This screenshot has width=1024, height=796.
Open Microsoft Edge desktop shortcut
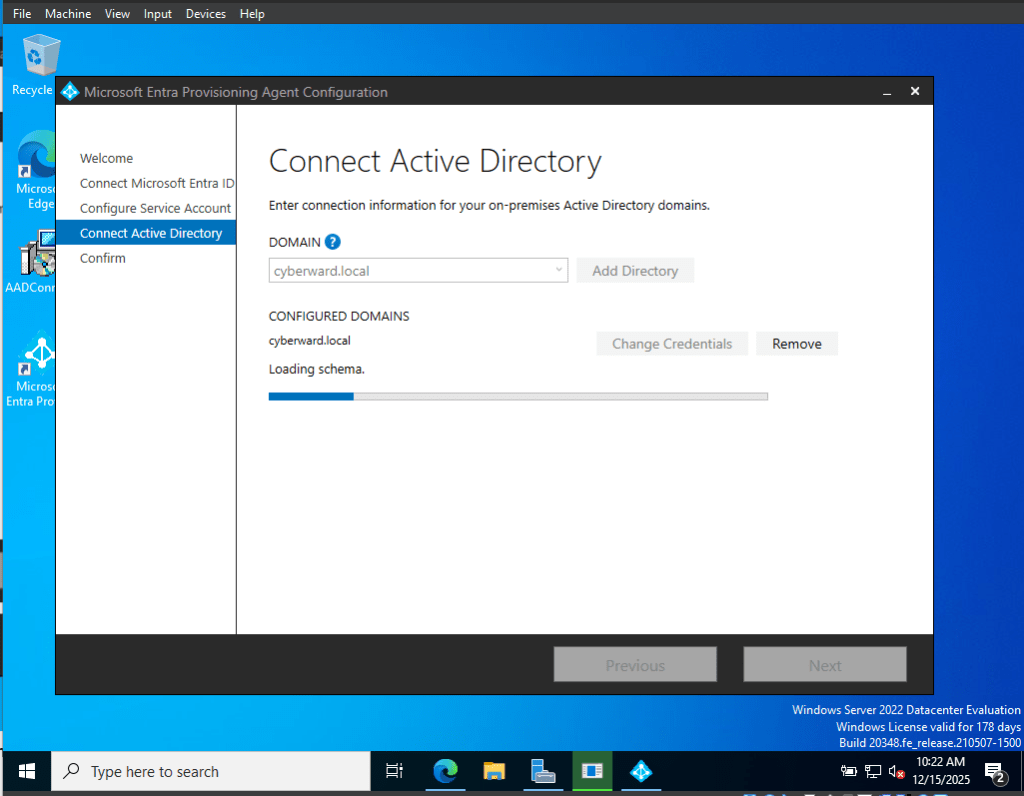point(36,170)
